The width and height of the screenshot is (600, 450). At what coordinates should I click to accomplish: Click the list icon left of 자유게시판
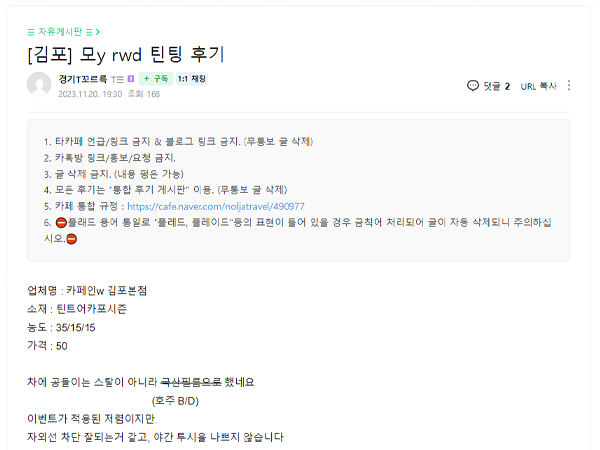[x=31, y=32]
